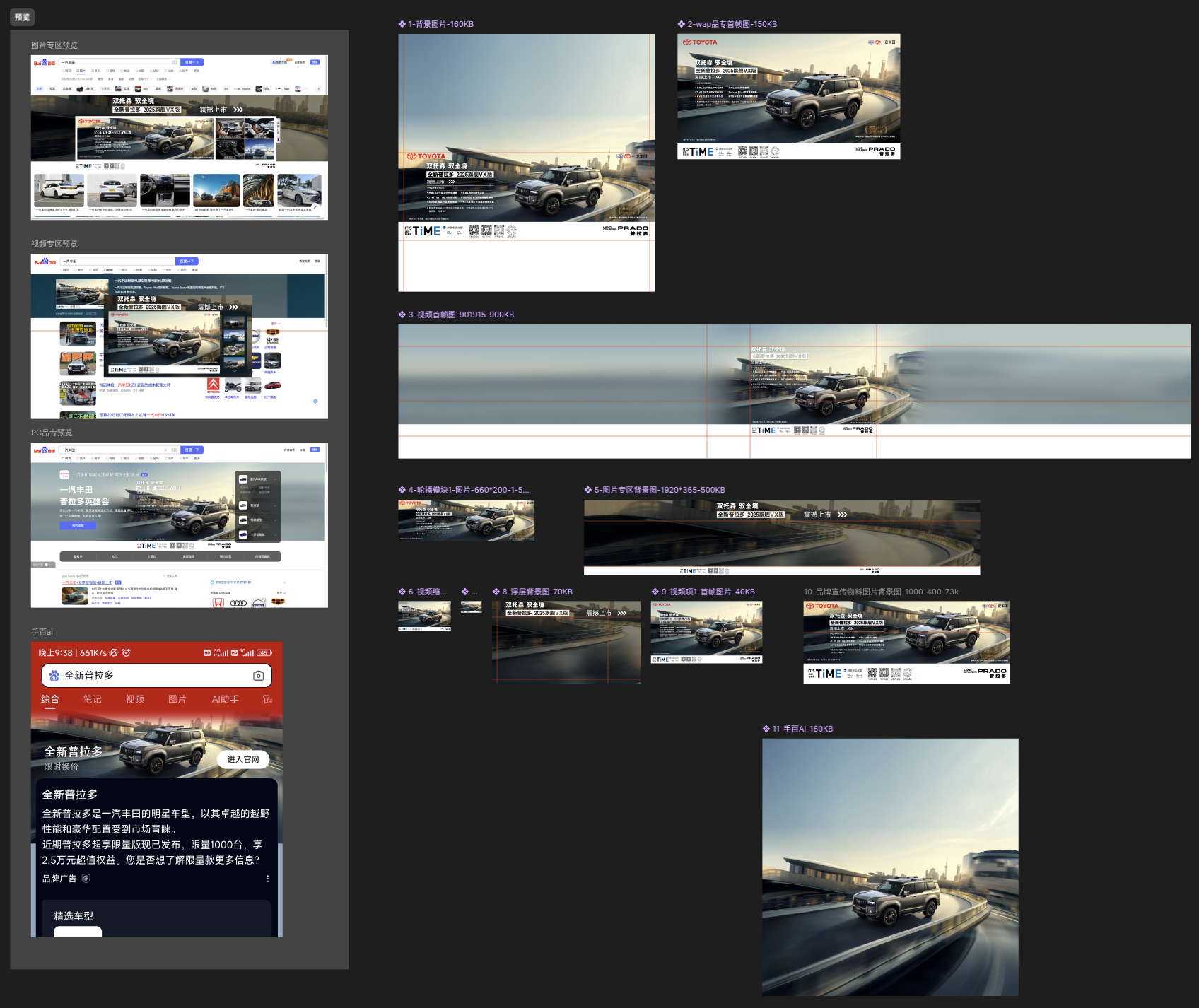Click the Baidu logo in 视频专区预览
Screen dimensions: 1199x1008
(45, 262)
